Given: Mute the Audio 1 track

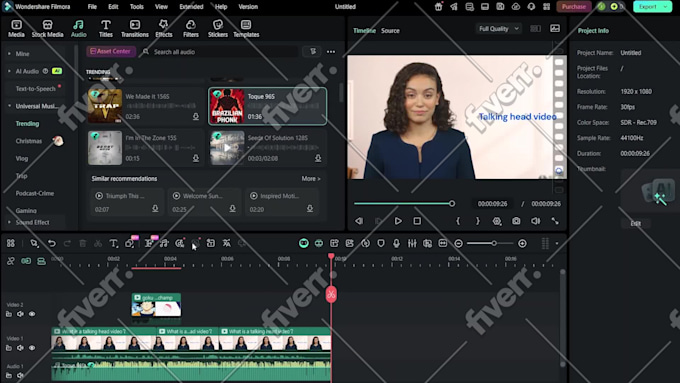Looking at the screenshot, I should coord(20,375).
